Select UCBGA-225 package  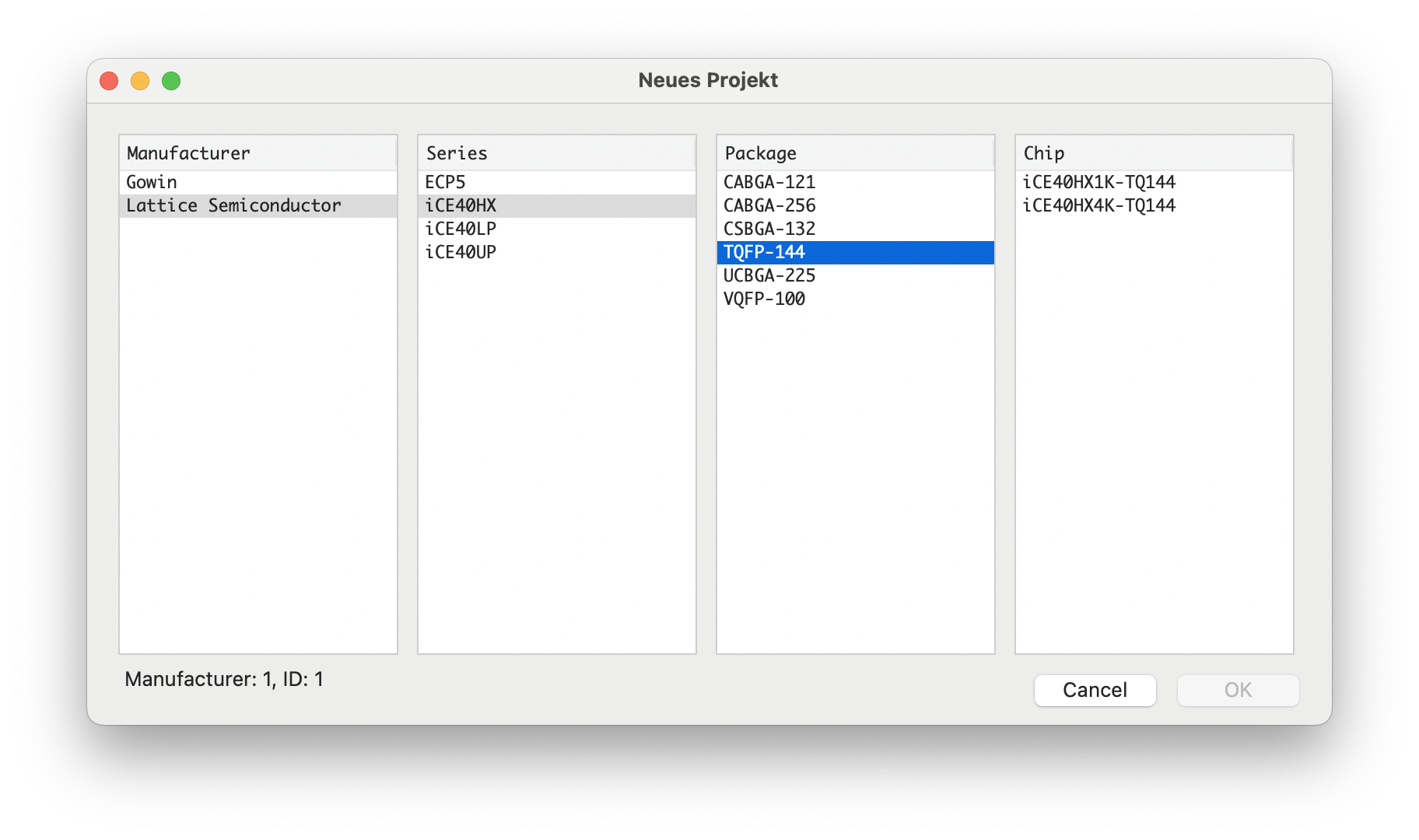856,275
